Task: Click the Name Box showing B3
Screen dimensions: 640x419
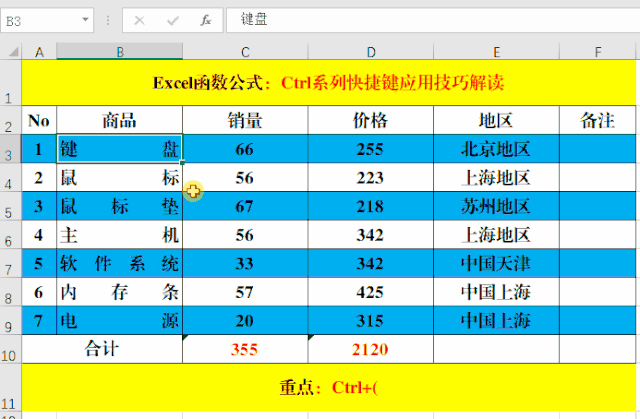Action: pyautogui.click(x=47, y=20)
